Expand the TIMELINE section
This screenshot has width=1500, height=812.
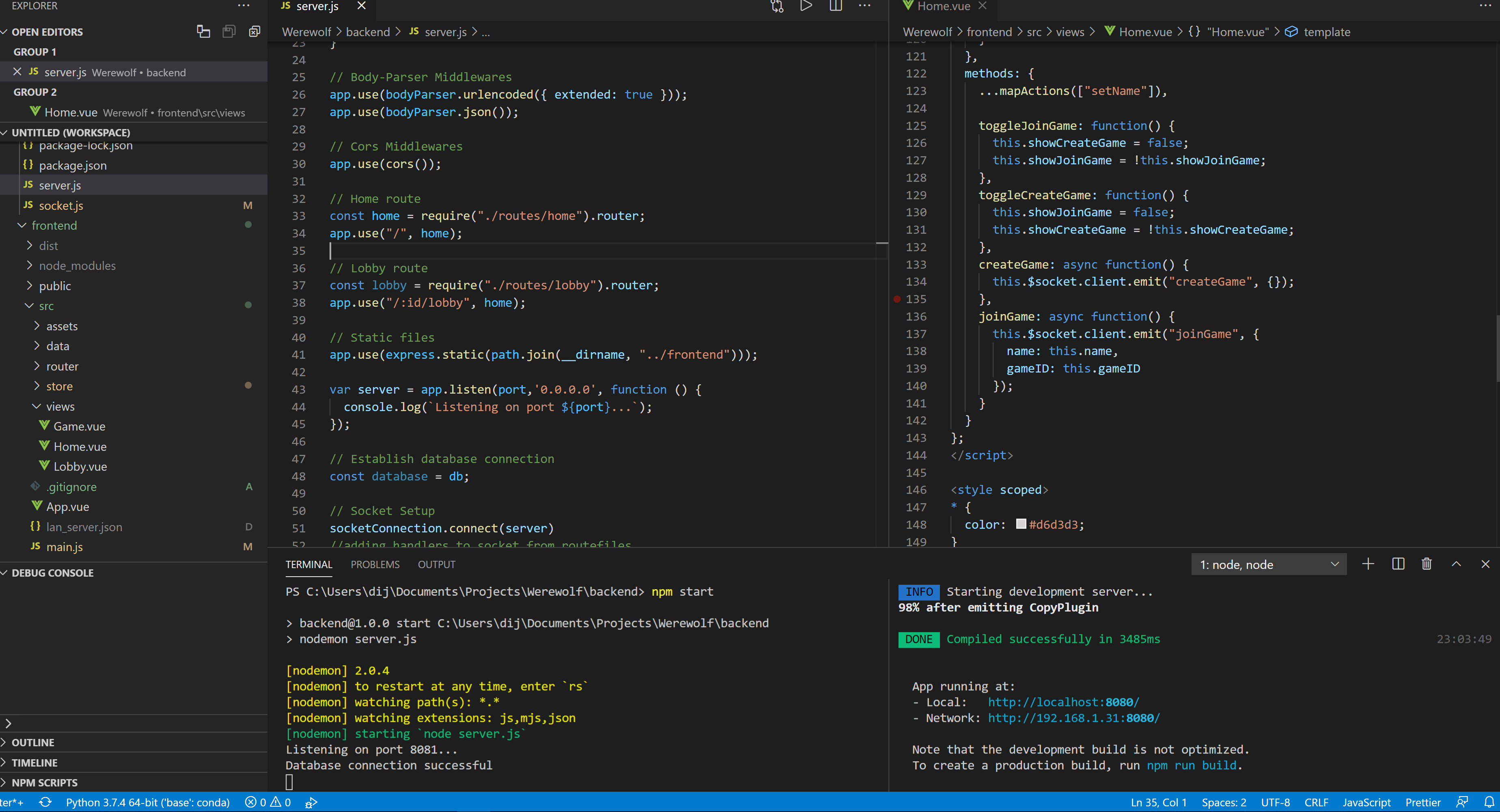pos(34,762)
